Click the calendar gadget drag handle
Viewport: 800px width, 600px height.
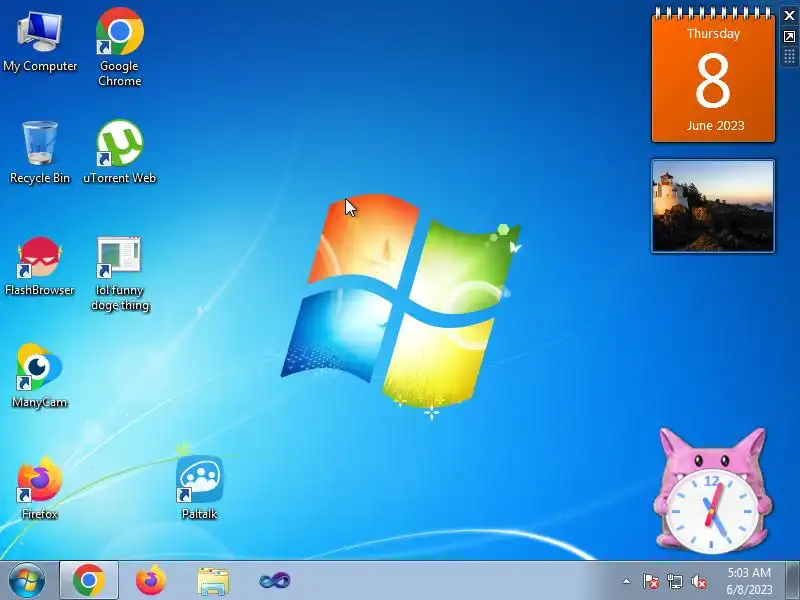pyautogui.click(x=789, y=57)
